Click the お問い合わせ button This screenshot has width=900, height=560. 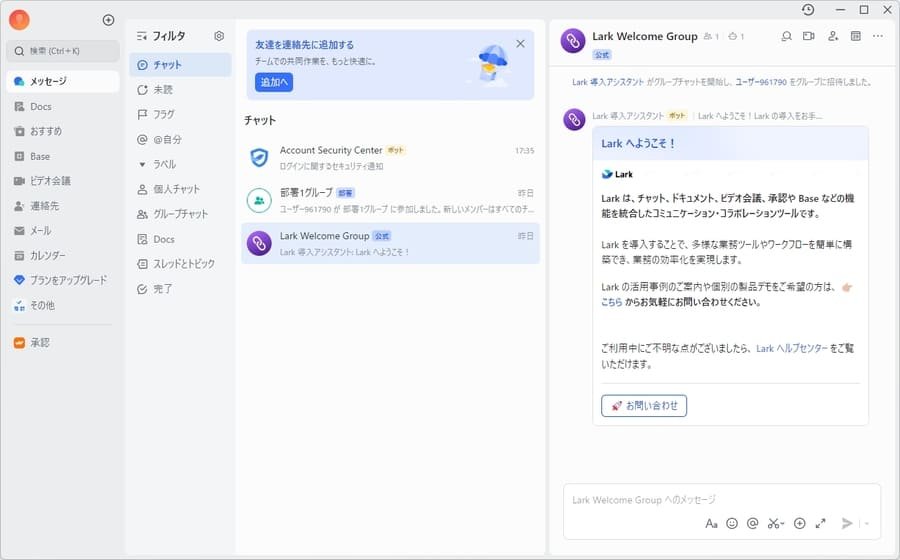pos(644,406)
